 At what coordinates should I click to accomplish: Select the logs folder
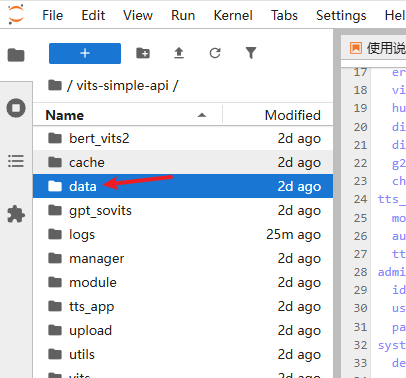(183, 234)
